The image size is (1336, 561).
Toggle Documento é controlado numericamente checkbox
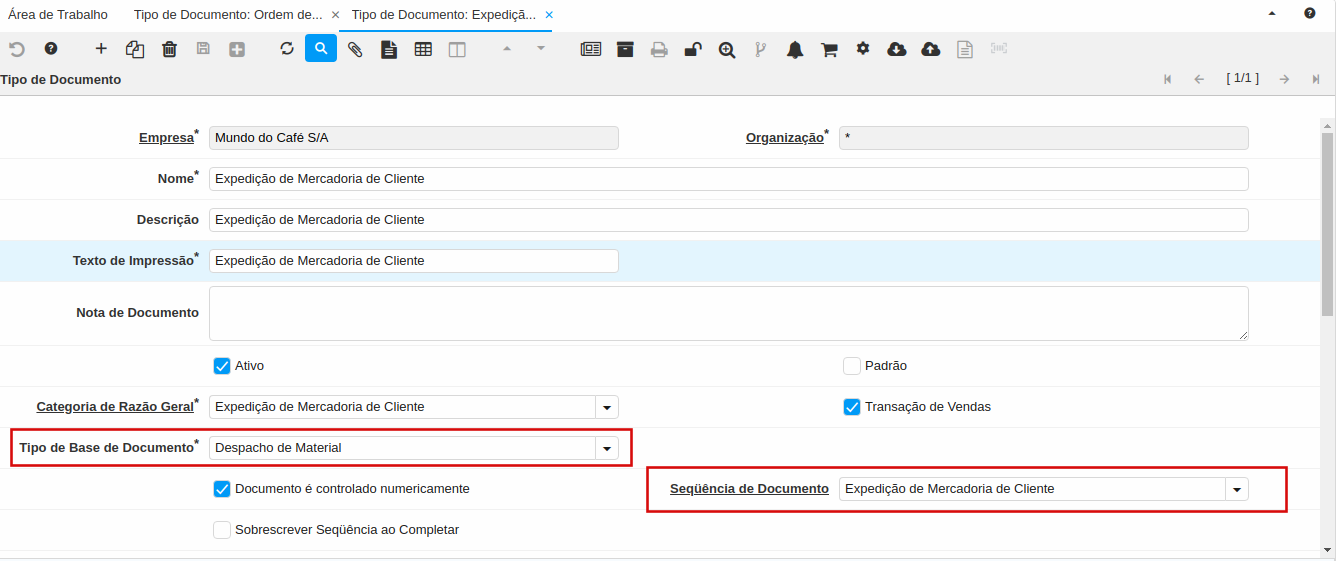tap(222, 489)
